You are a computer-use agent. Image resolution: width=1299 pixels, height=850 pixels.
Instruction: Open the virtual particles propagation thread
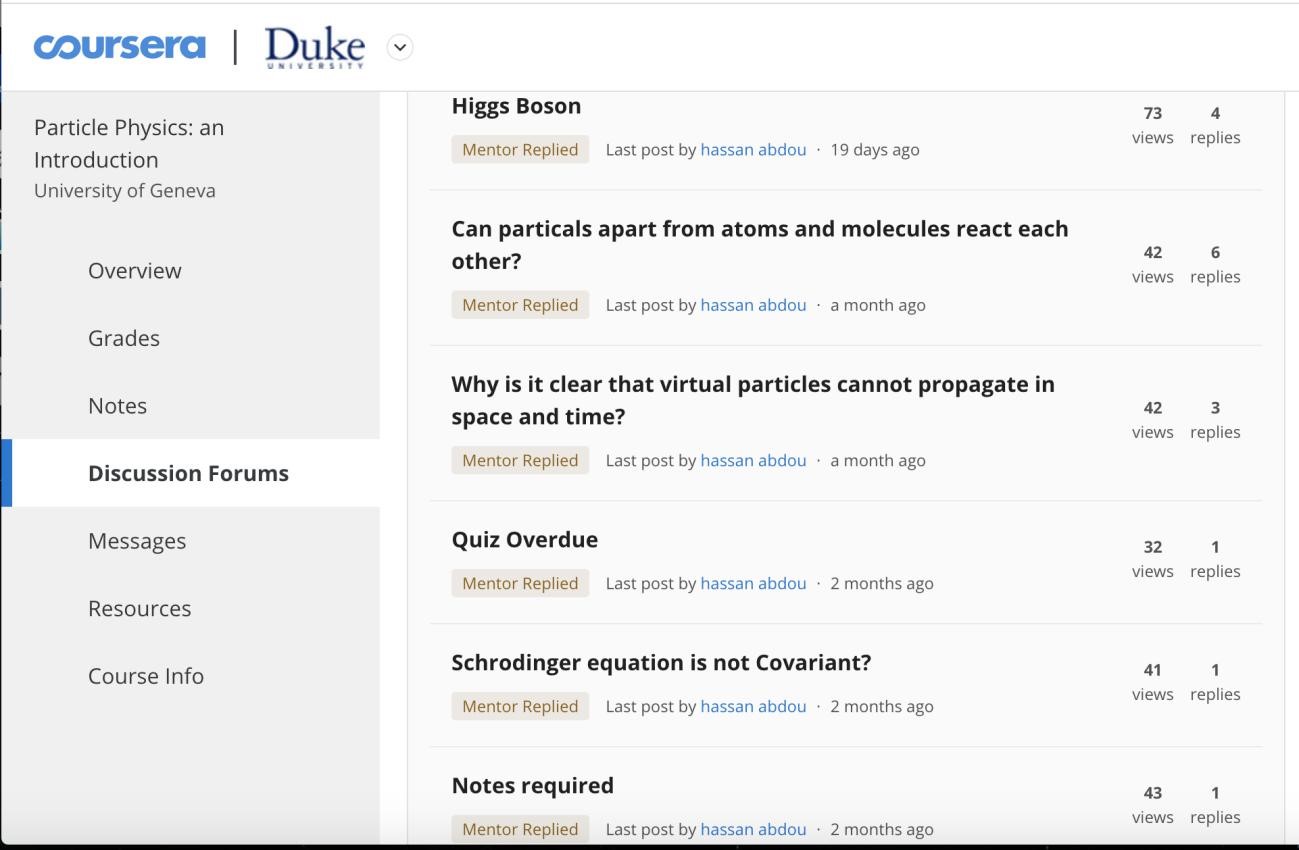752,399
